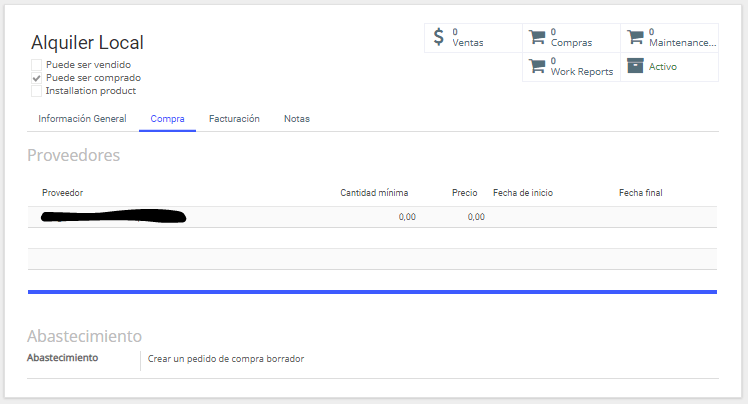This screenshot has height=404, width=748.
Task: Sort by Proveedor column header
Action: pos(62,193)
